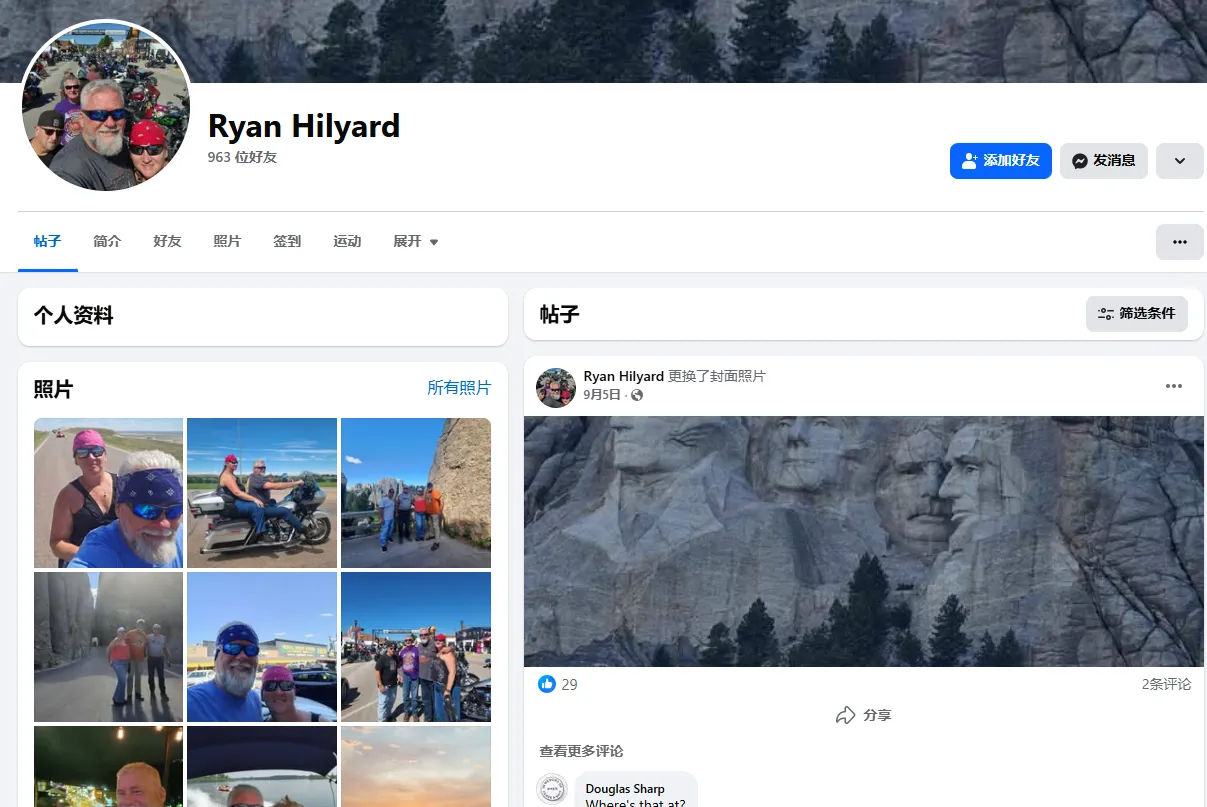Viewport: 1207px width, 807px height.
Task: Click the Share (分享) icon under the post
Action: point(845,715)
